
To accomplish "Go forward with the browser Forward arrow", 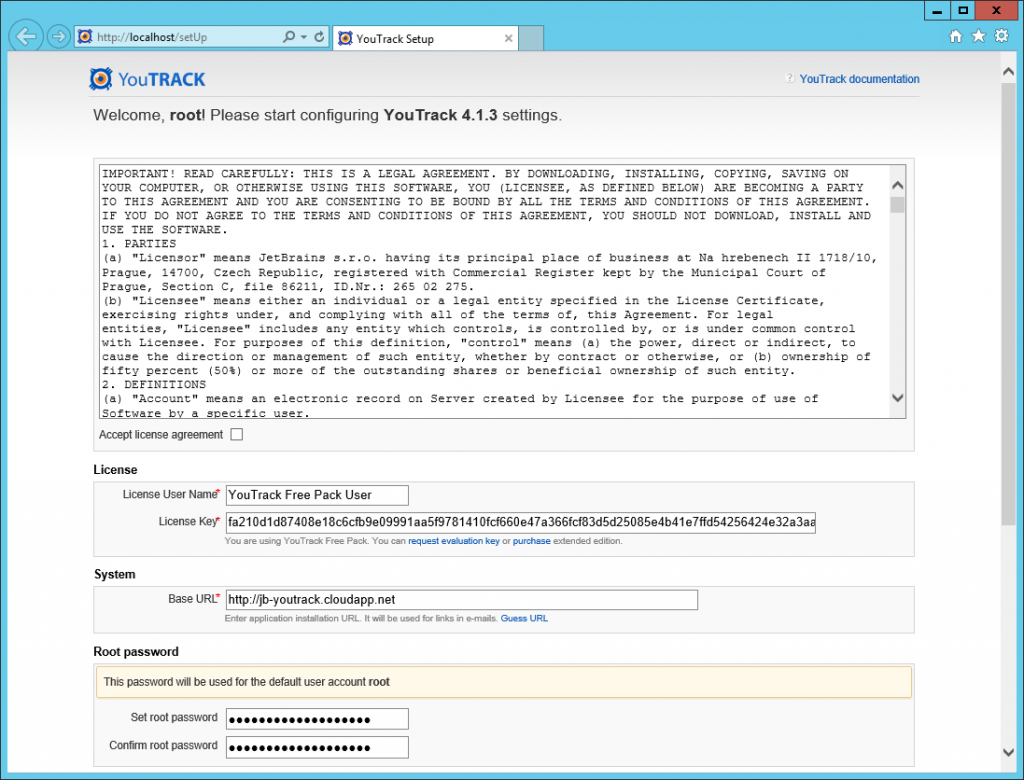I will click(59, 37).
